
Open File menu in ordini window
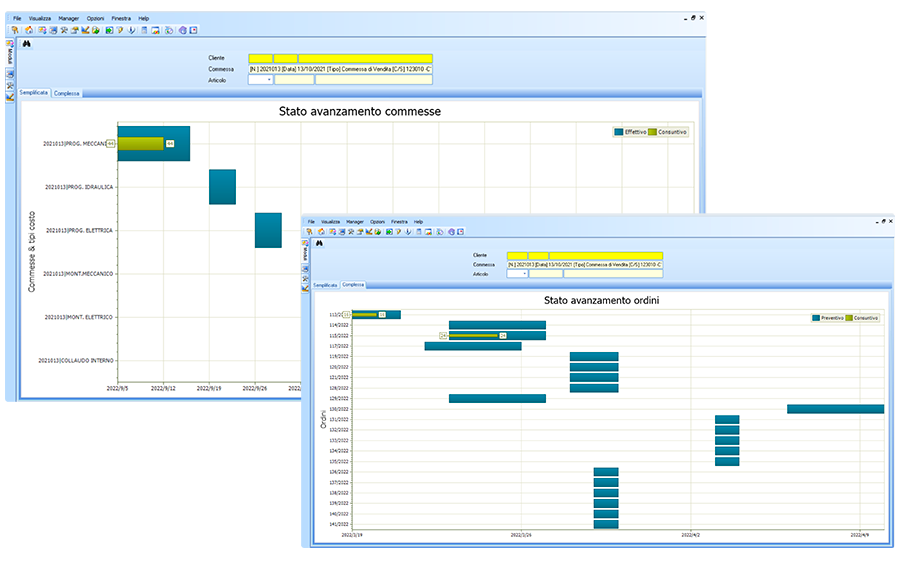coord(311,222)
